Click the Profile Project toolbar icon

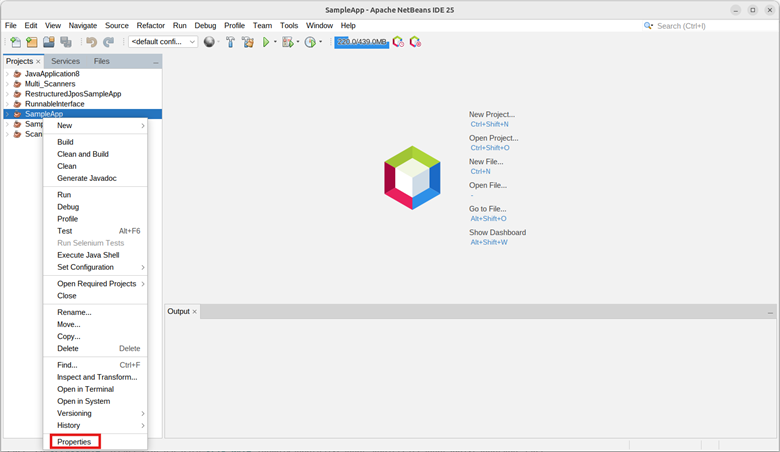pyautogui.click(x=311, y=42)
